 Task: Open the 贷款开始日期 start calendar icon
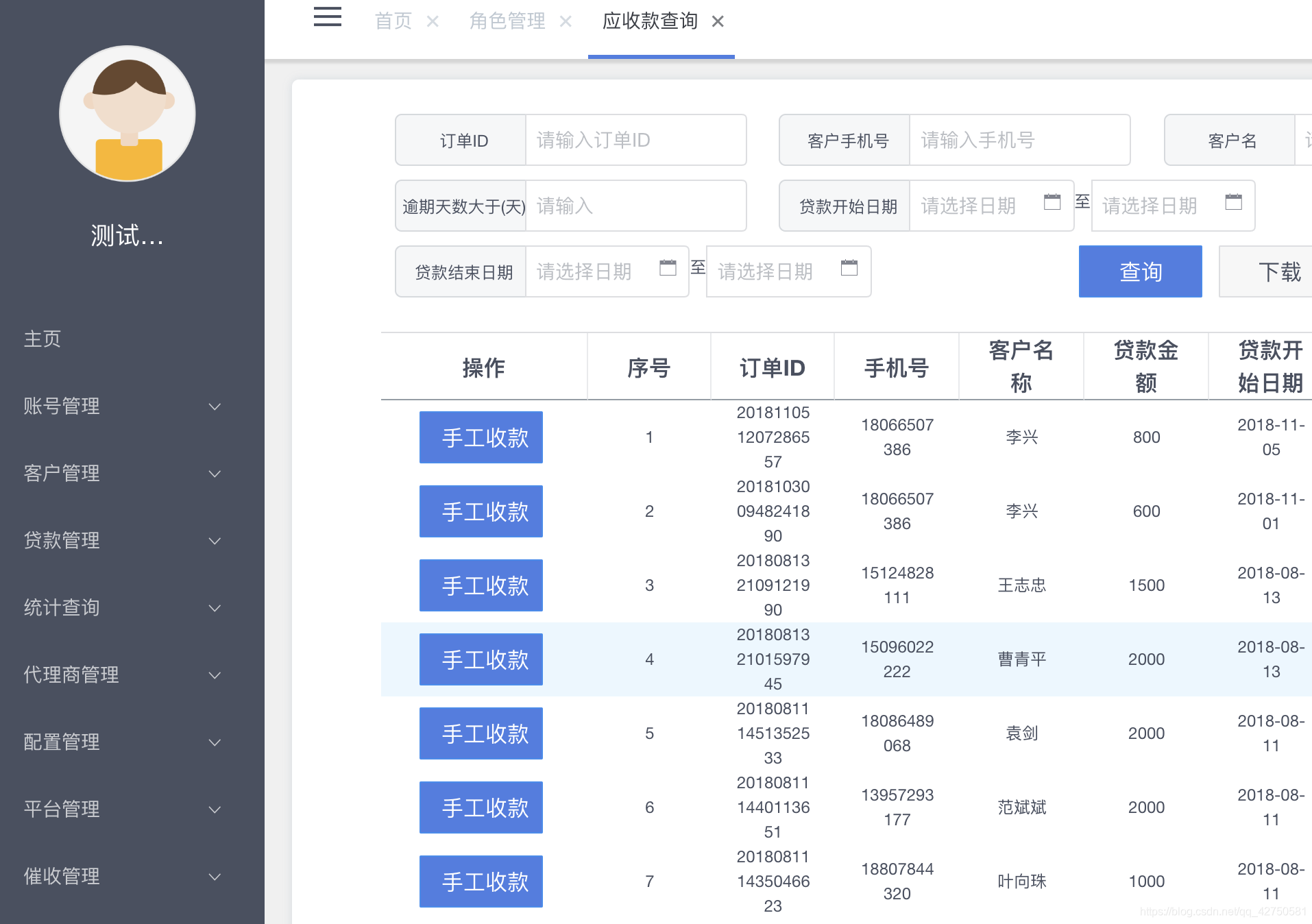[1052, 202]
